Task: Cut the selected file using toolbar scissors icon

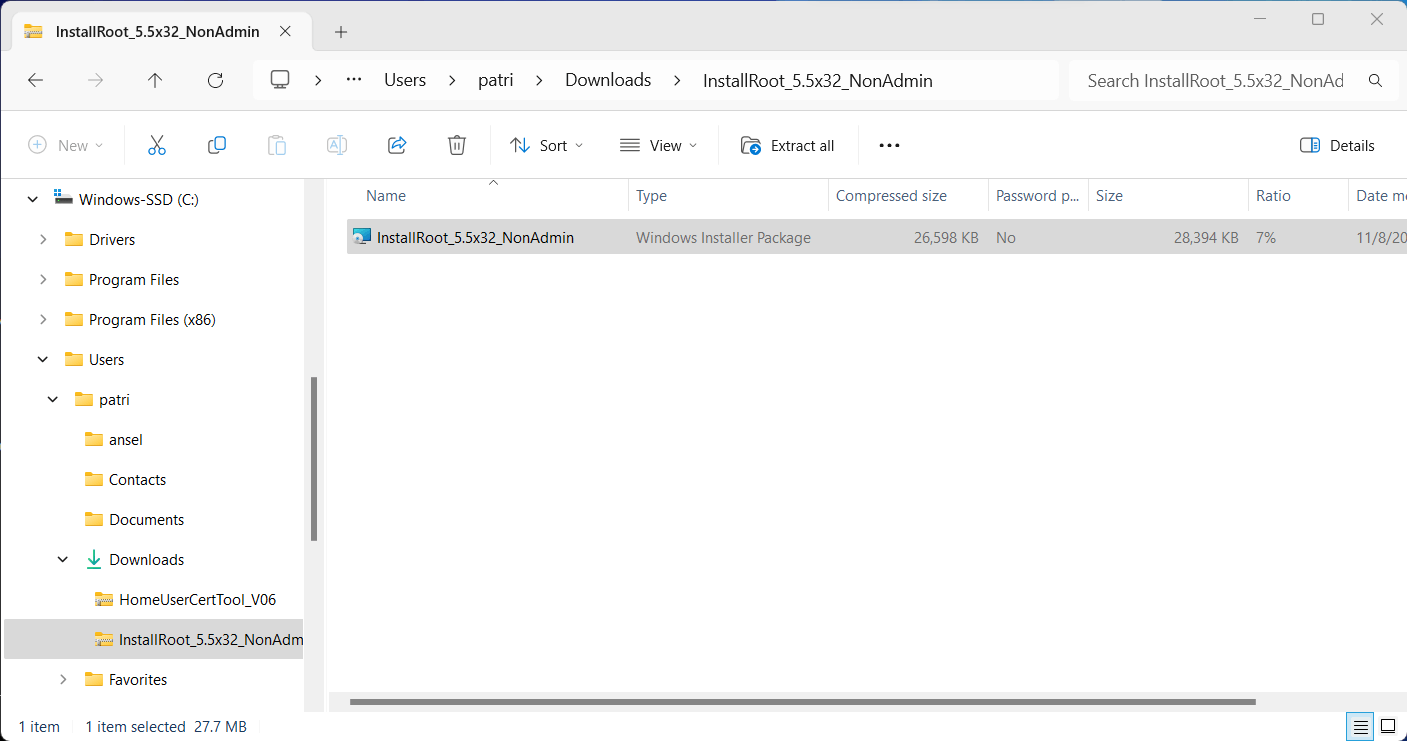Action: [157, 145]
